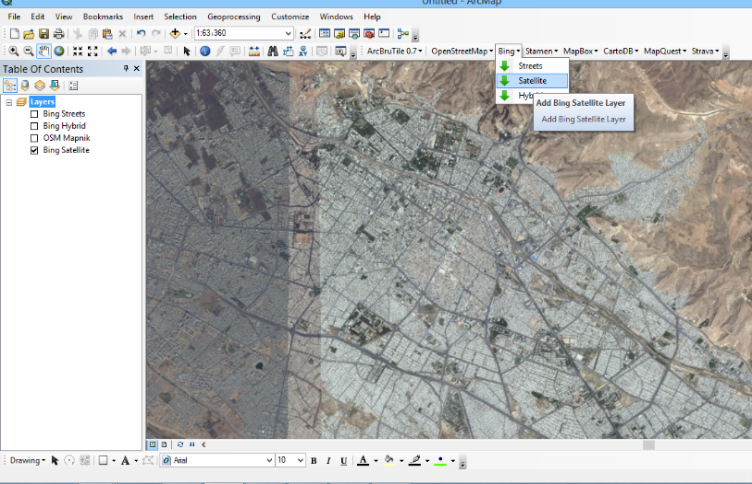Choose the Select Elements arrow tool
Viewport: 752px width, 484px height.
coord(187,51)
